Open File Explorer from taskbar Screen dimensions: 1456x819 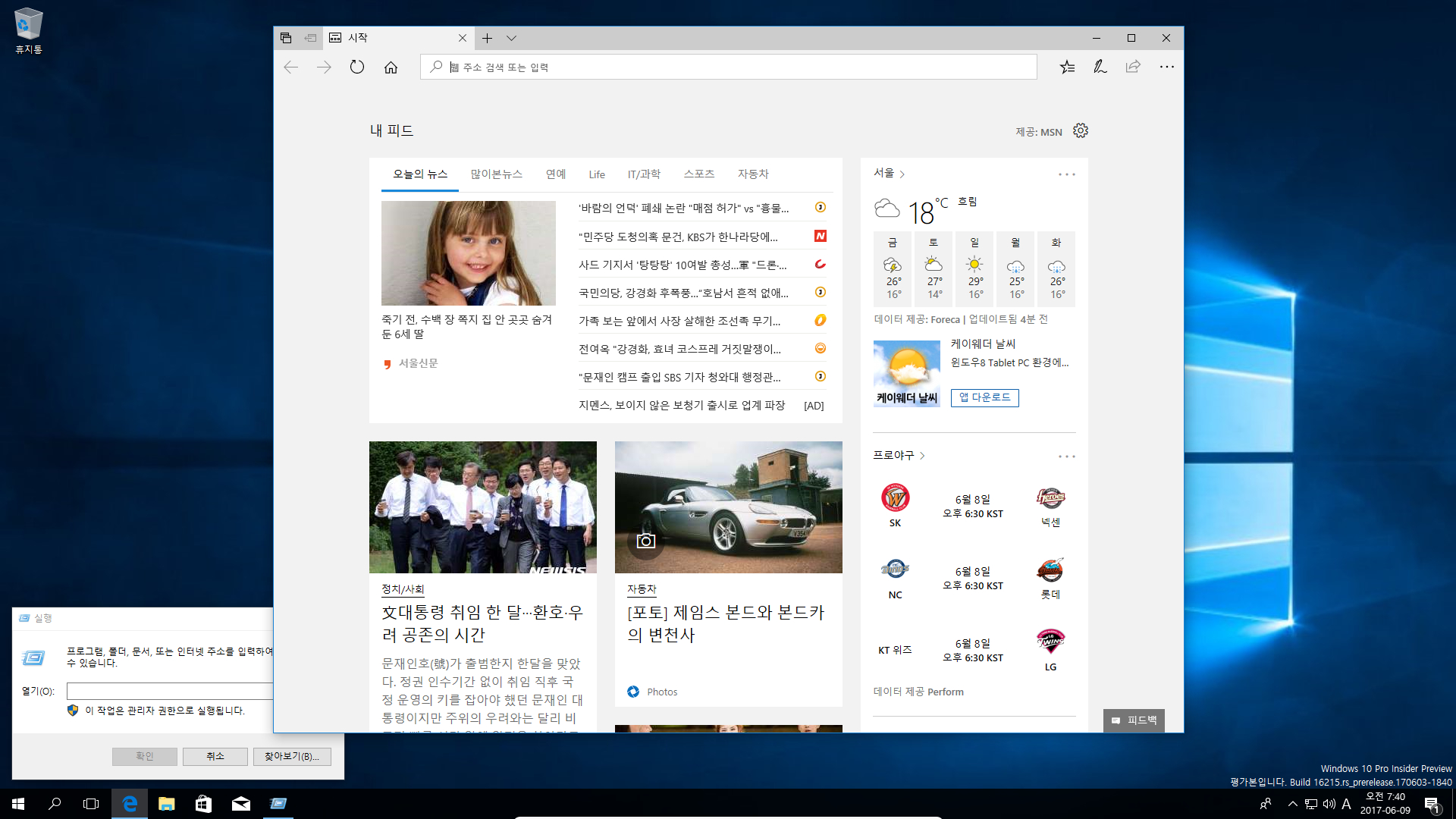tap(166, 804)
